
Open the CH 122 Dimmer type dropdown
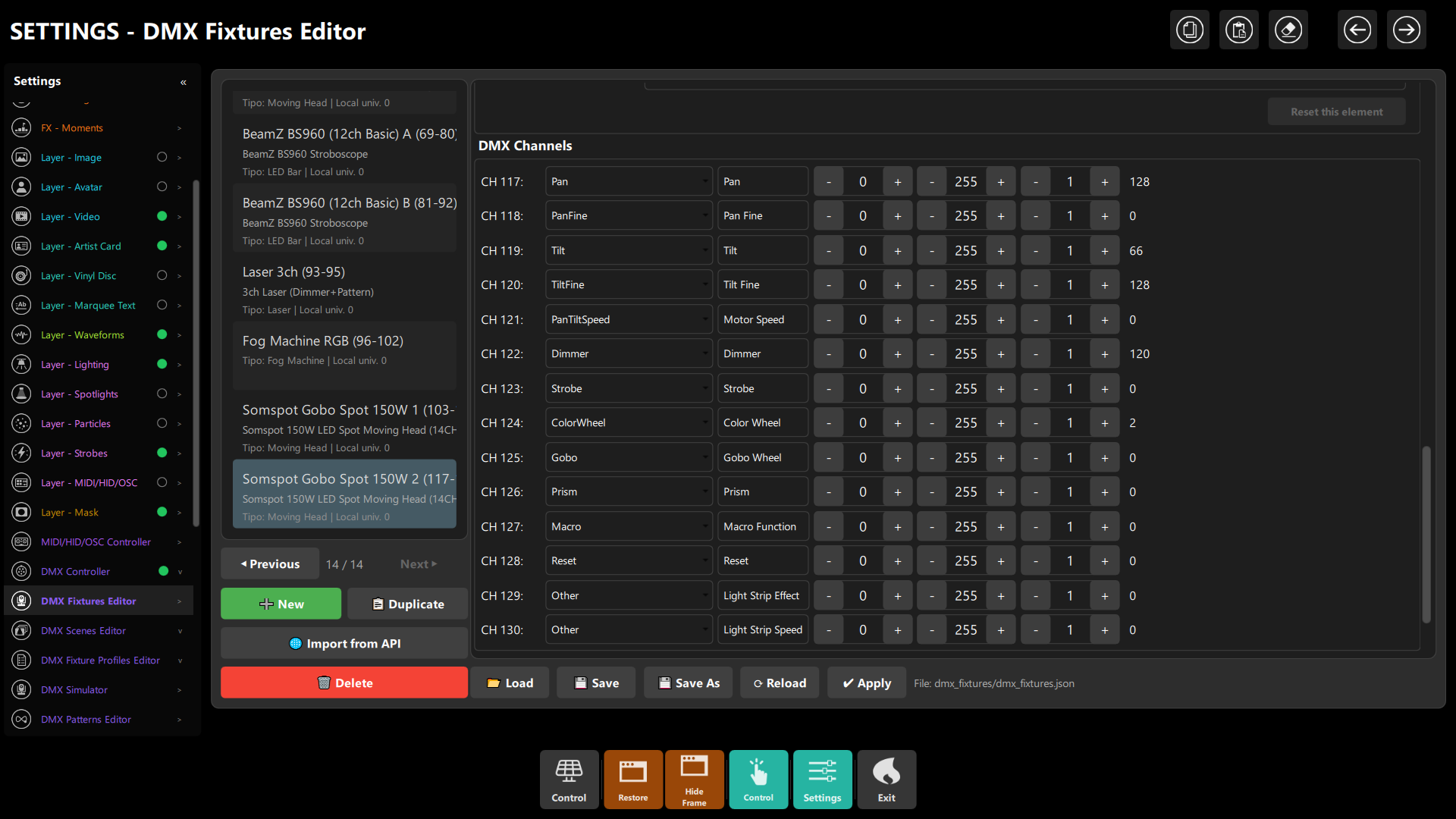pos(629,354)
